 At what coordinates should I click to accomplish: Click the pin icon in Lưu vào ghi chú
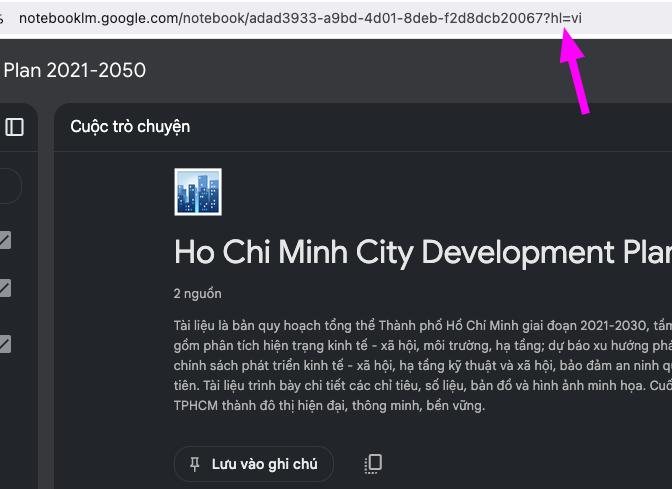click(194, 464)
